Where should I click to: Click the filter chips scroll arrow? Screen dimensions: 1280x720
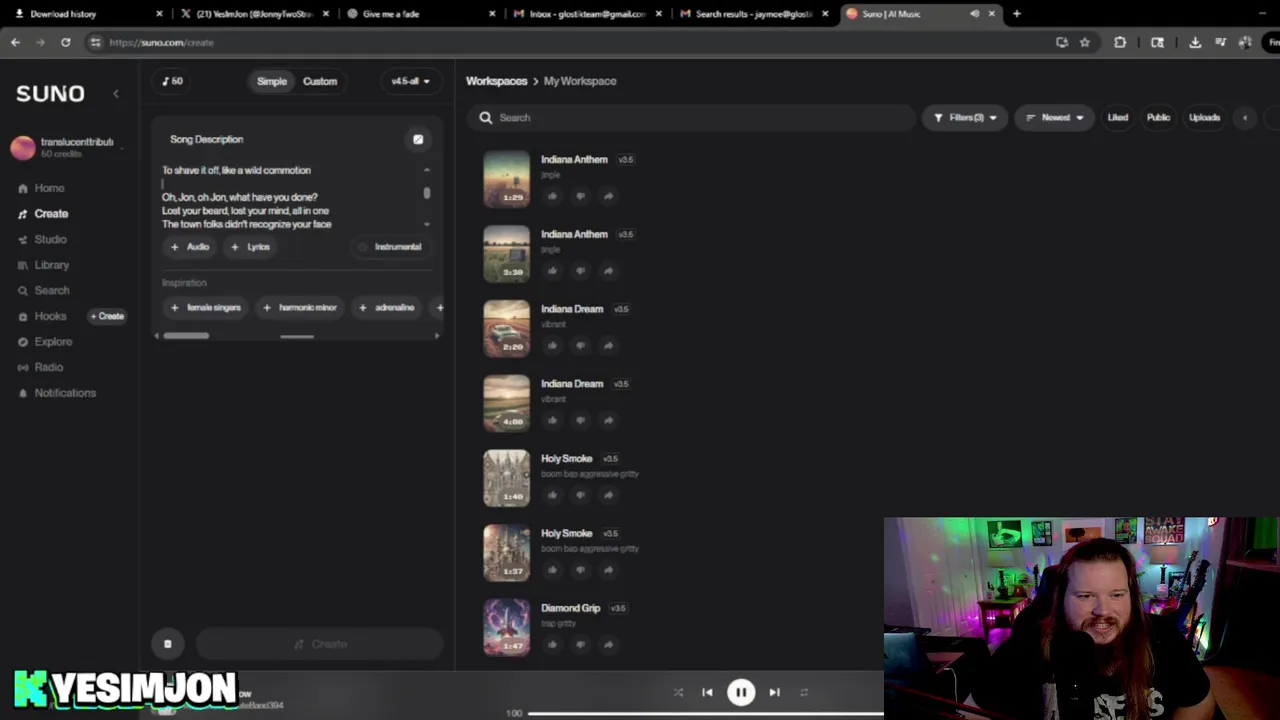pyautogui.click(x=1245, y=118)
